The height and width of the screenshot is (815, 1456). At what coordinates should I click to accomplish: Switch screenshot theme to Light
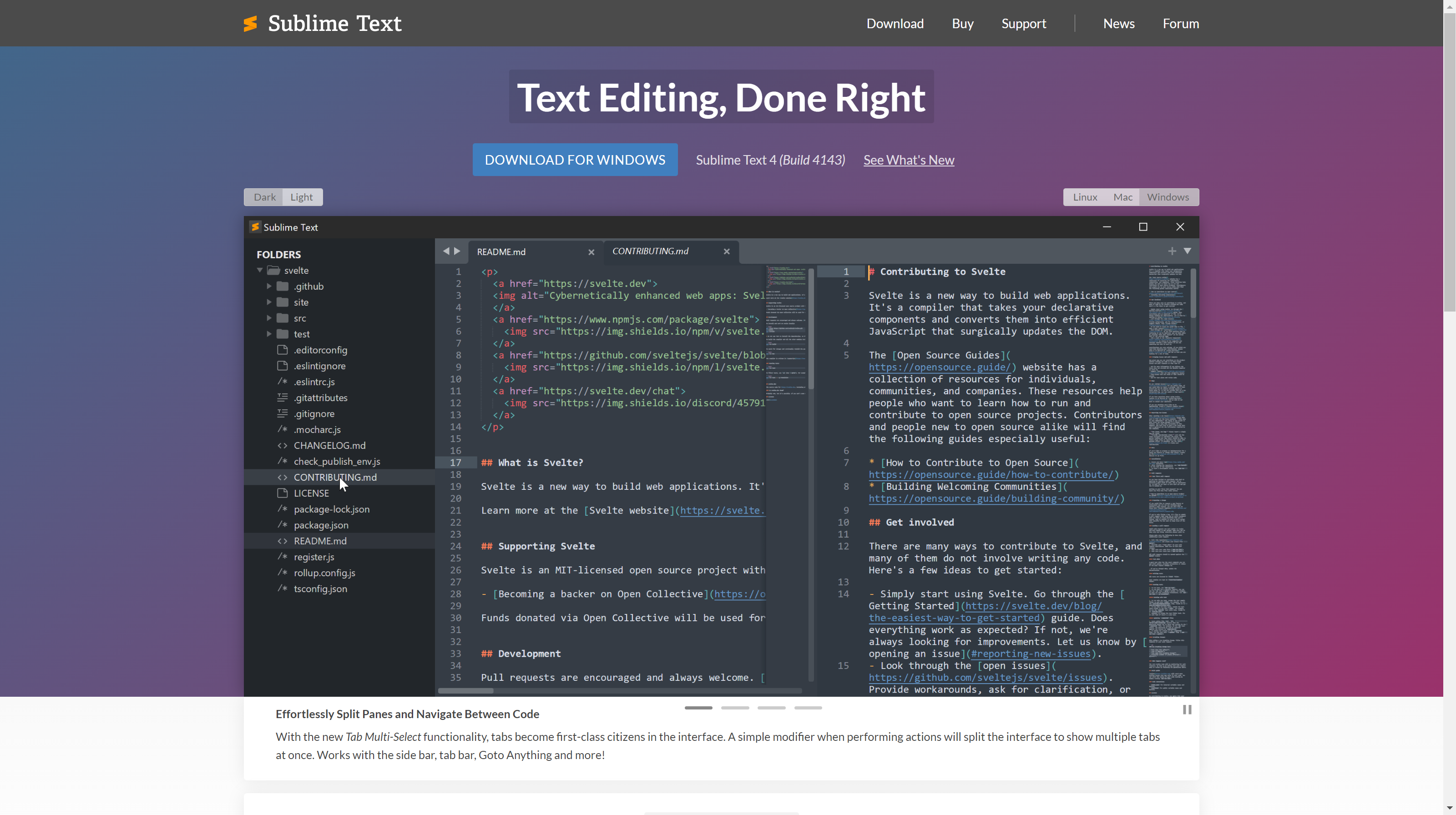coord(301,197)
